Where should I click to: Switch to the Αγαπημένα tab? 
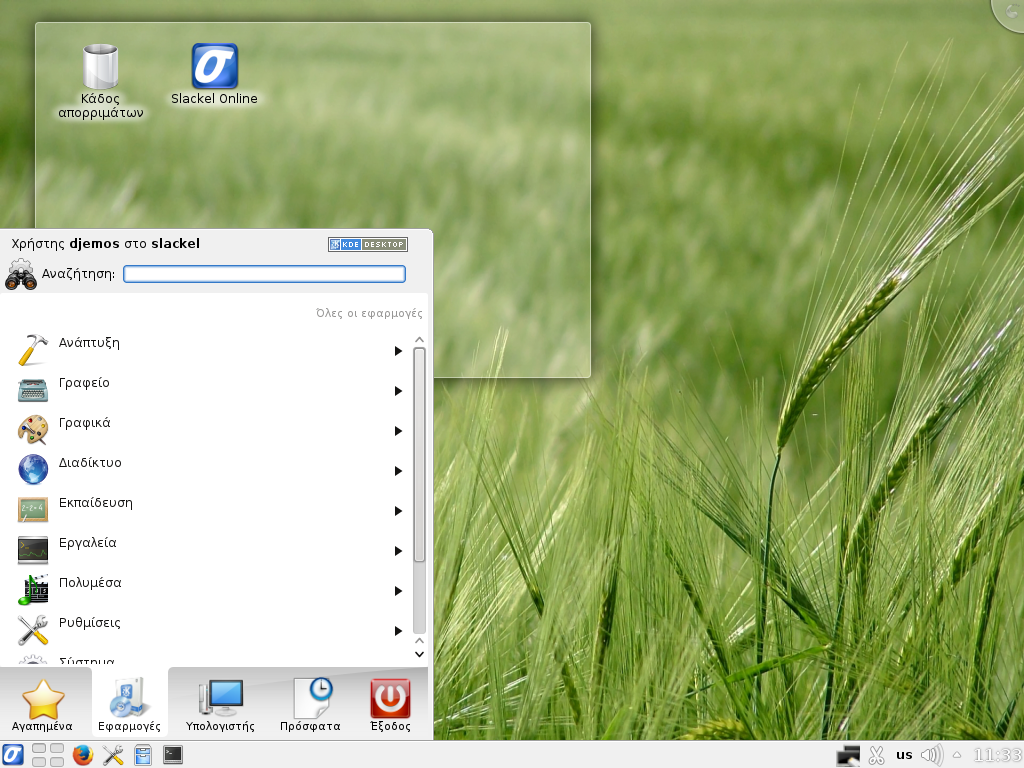pyautogui.click(x=43, y=705)
